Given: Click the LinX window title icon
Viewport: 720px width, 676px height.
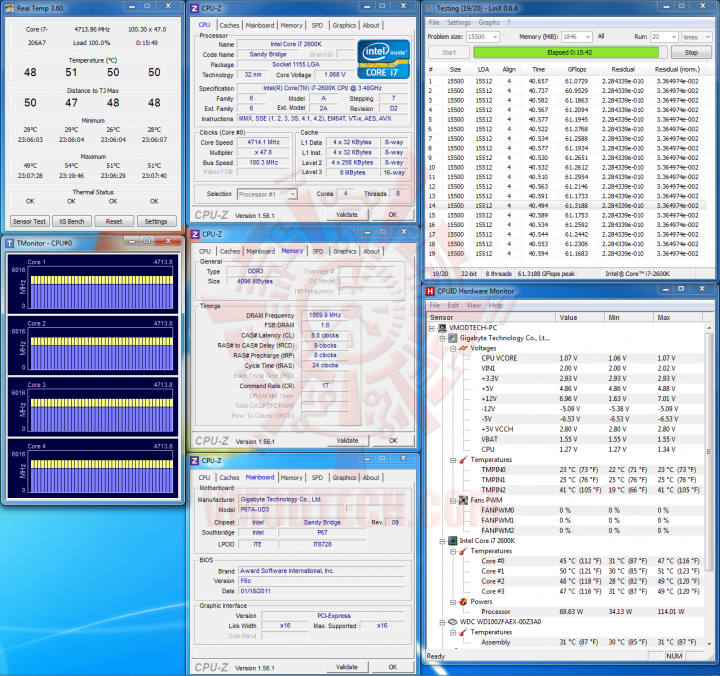Looking at the screenshot, I should coord(429,8).
